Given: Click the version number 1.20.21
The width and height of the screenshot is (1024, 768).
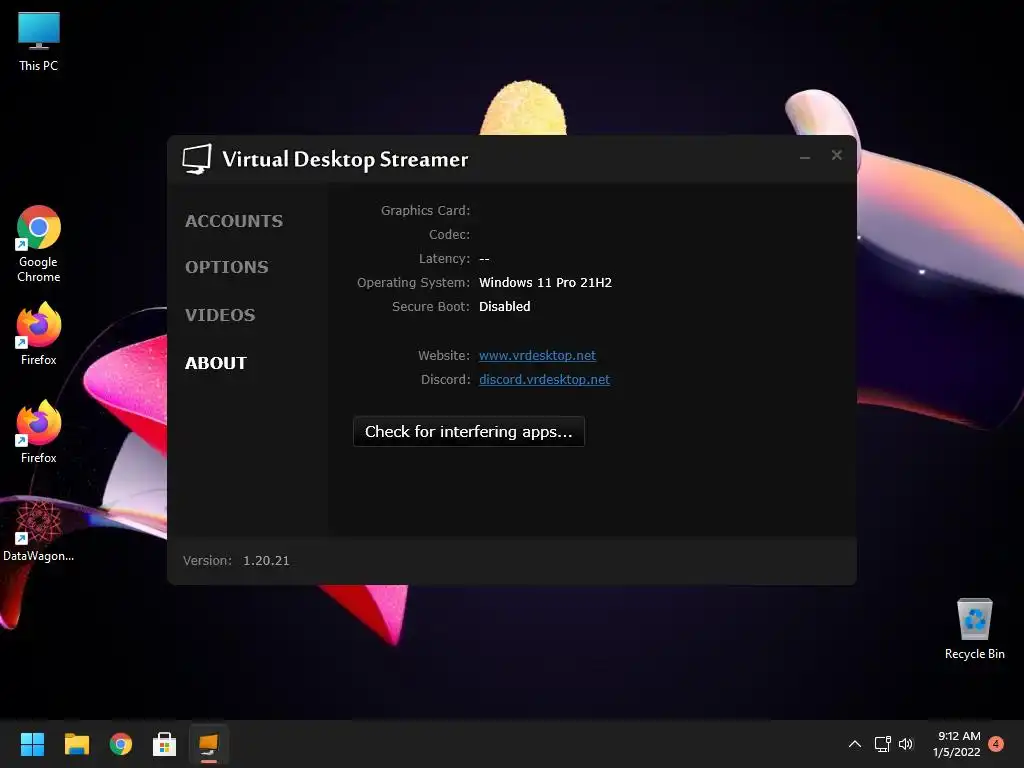Looking at the screenshot, I should coord(266,560).
